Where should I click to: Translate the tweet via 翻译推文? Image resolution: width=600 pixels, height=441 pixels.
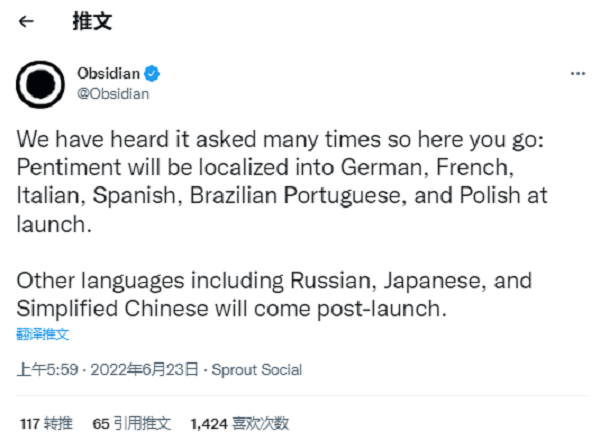[x=43, y=334]
